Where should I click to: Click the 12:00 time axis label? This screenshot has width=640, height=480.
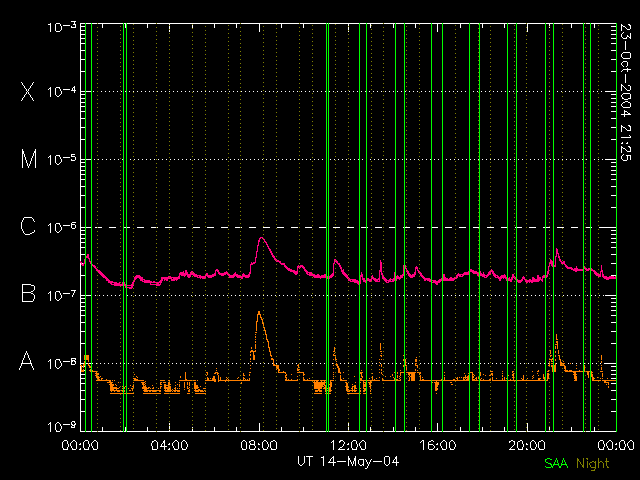point(348,445)
